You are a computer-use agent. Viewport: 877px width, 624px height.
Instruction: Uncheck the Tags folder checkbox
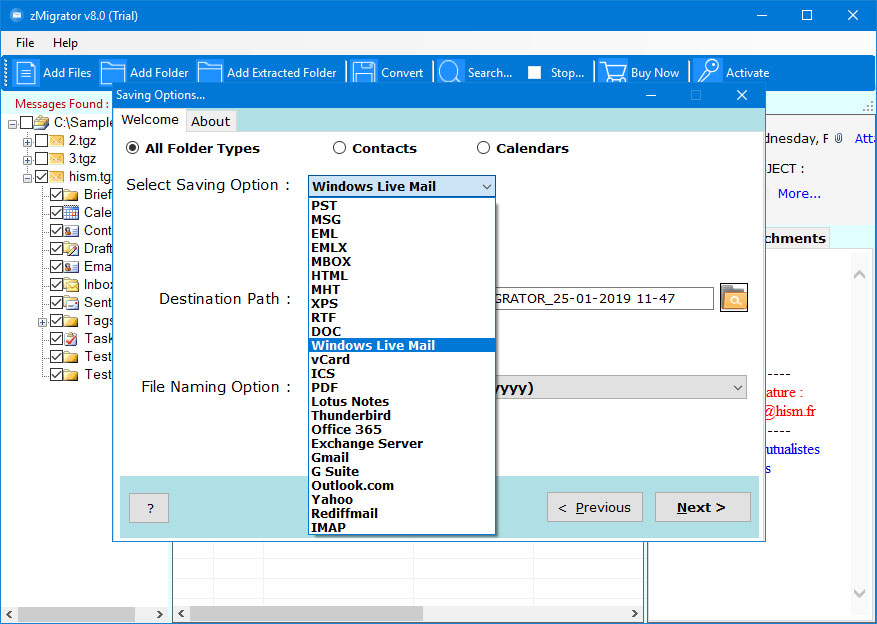point(56,320)
